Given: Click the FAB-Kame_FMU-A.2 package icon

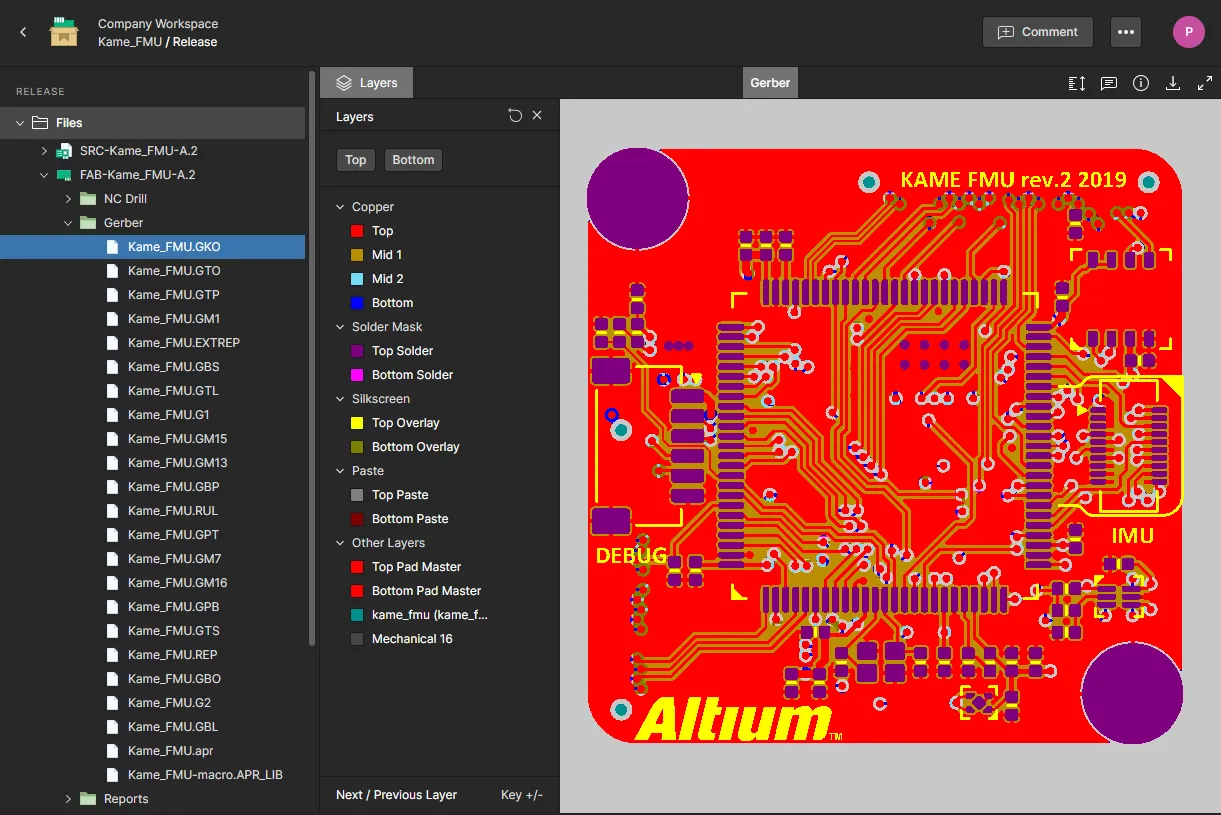Looking at the screenshot, I should coord(64,175).
